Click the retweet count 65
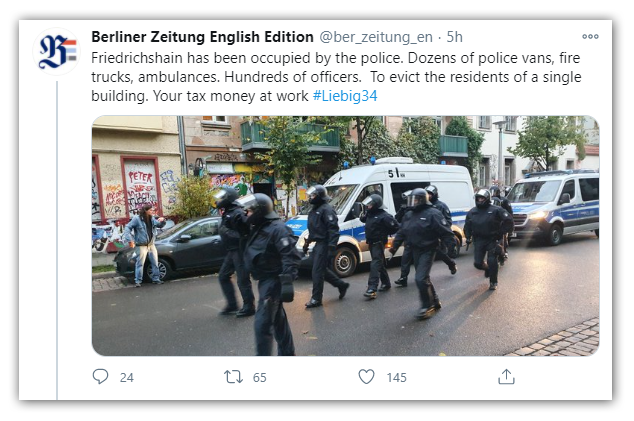 [x=260, y=377]
